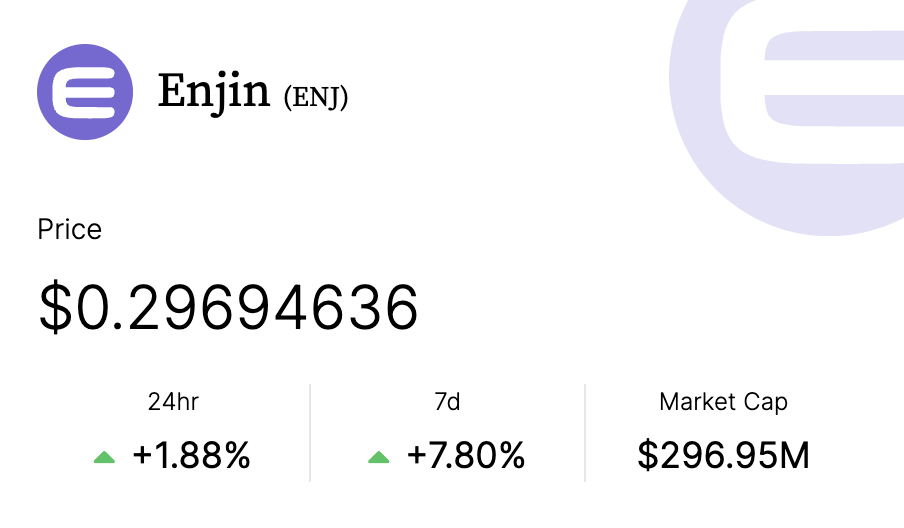The width and height of the screenshot is (904, 528).
Task: Select the Enjin coin name heading
Action: coord(214,92)
